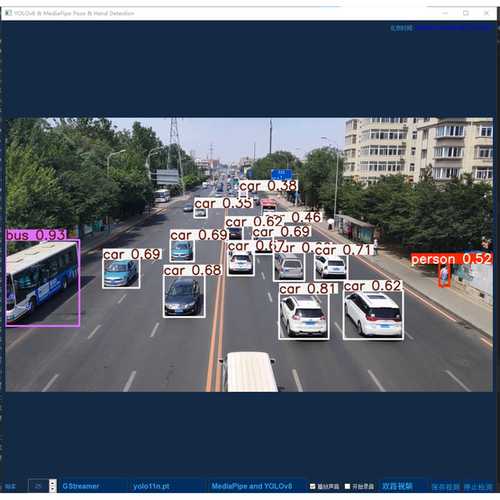The height and width of the screenshot is (500, 500).
Task: Decrease the frame rate spinner value
Action: [53, 489]
